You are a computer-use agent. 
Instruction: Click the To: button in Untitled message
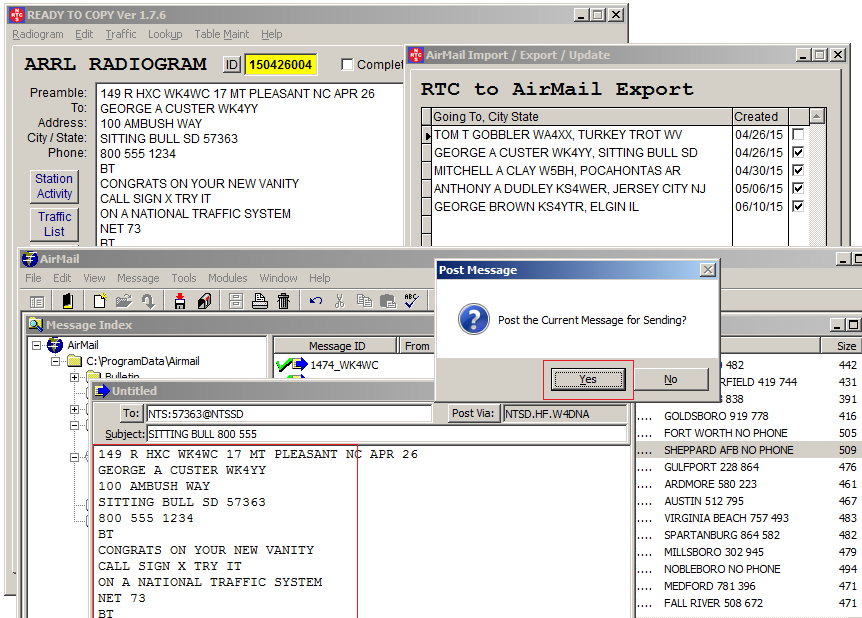point(131,413)
